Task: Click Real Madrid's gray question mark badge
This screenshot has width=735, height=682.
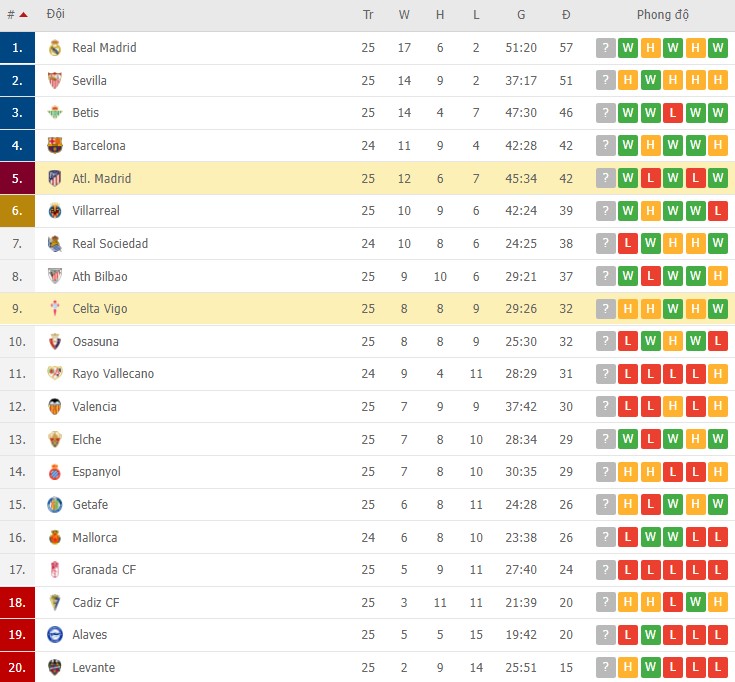Action: click(605, 48)
